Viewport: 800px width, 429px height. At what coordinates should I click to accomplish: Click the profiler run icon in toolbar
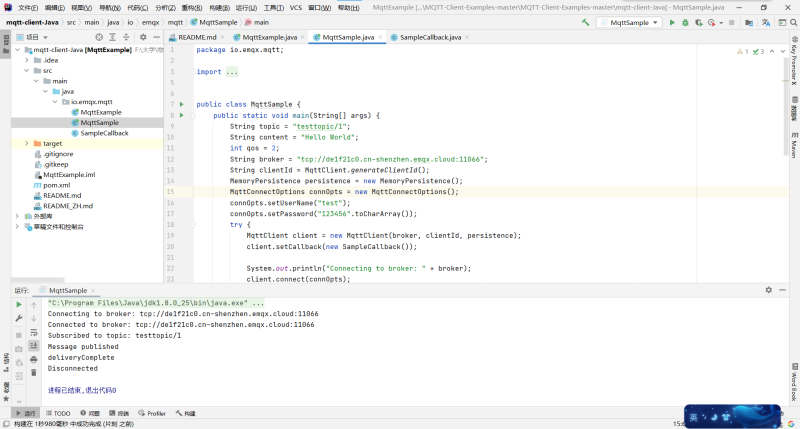click(x=711, y=22)
